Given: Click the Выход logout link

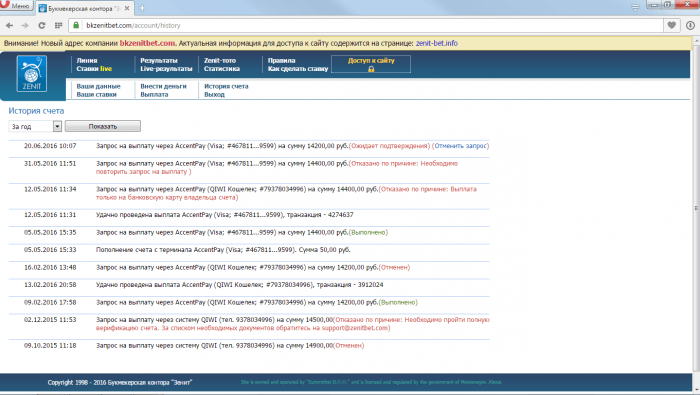Looking at the screenshot, I should tap(214, 95).
